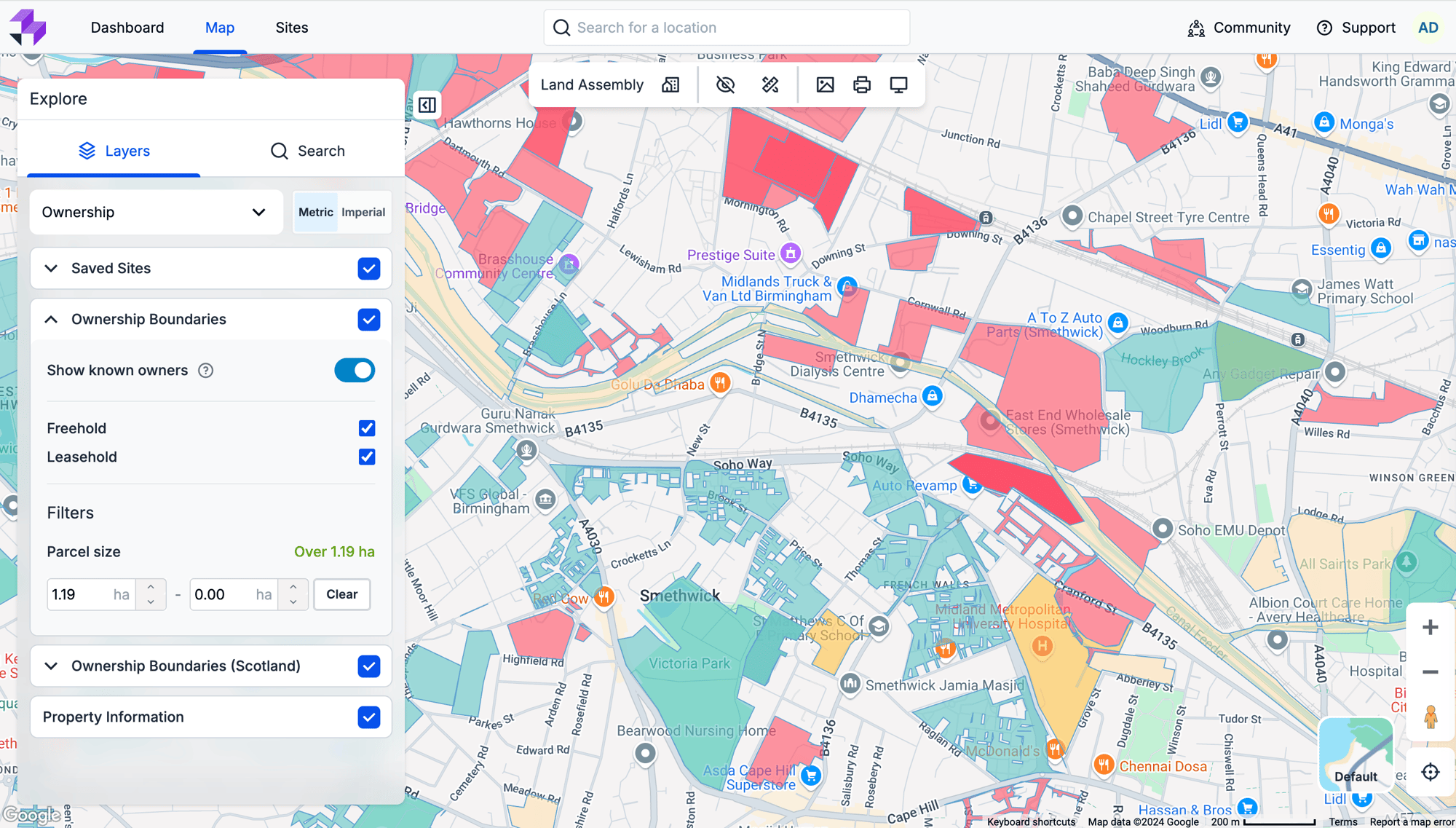Click the Golu Da Dhaba restaurant marker
This screenshot has width=1456, height=828.
point(720,383)
